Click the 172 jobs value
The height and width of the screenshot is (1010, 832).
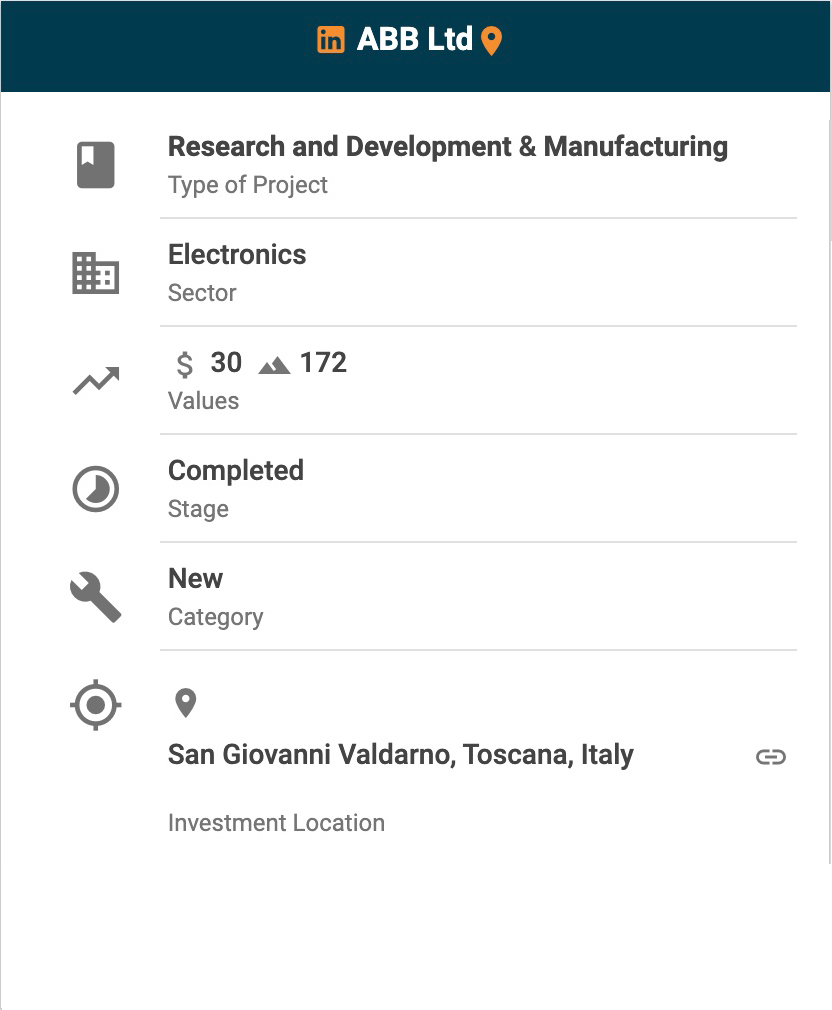point(323,363)
